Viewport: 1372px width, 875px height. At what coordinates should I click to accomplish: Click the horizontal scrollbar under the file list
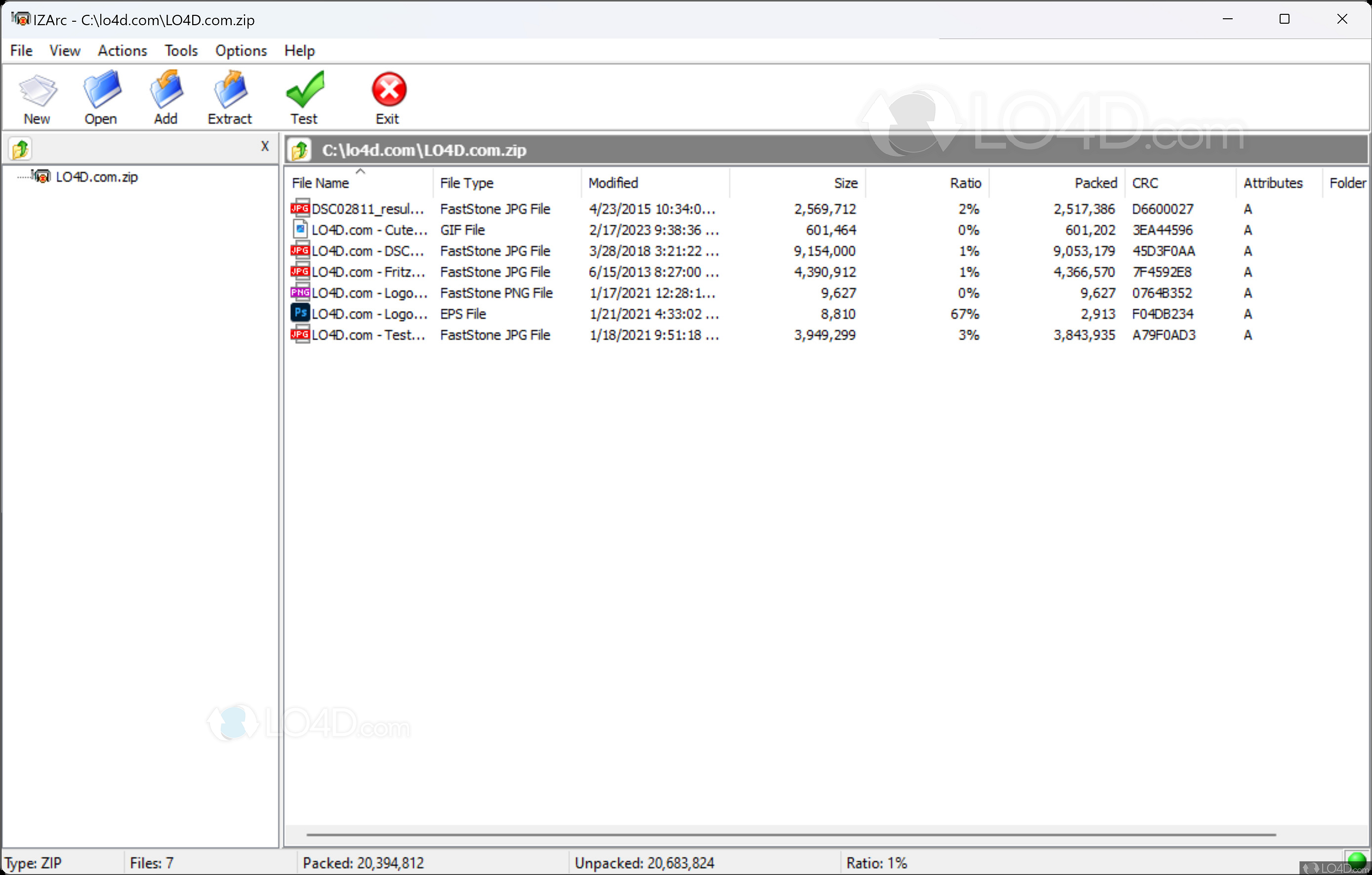[790, 835]
